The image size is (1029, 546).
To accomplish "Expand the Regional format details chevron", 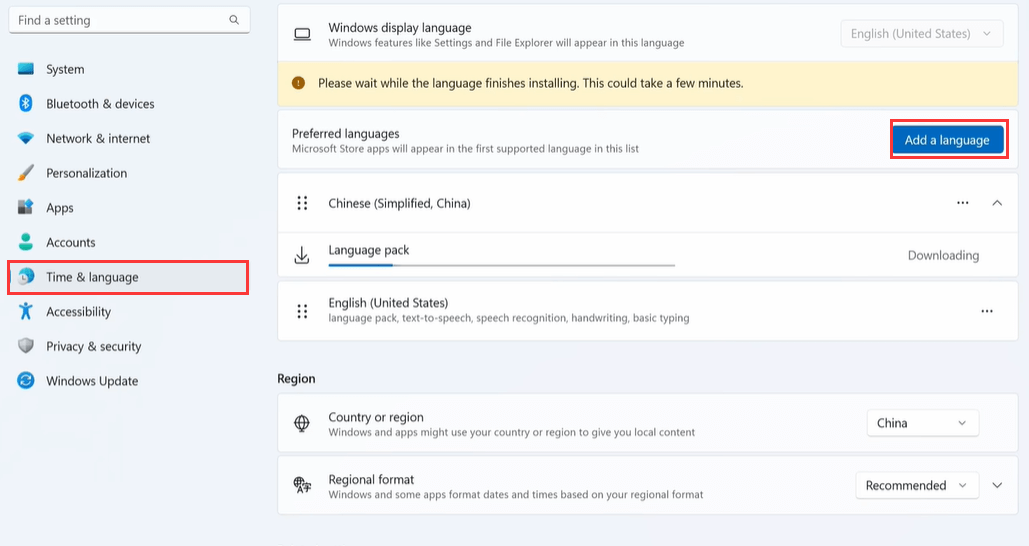I will pos(997,485).
